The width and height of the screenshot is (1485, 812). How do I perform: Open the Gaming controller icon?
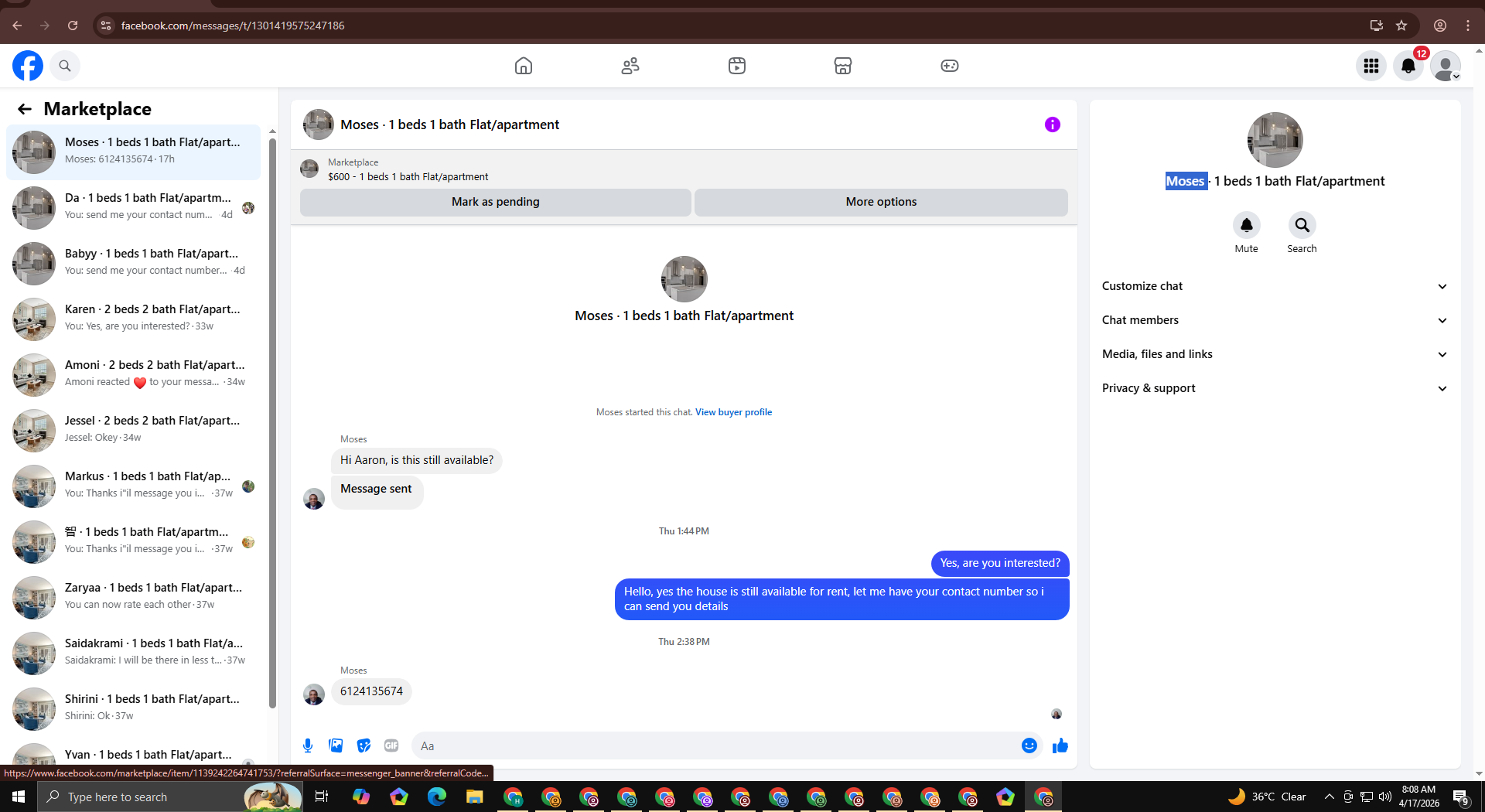click(950, 66)
